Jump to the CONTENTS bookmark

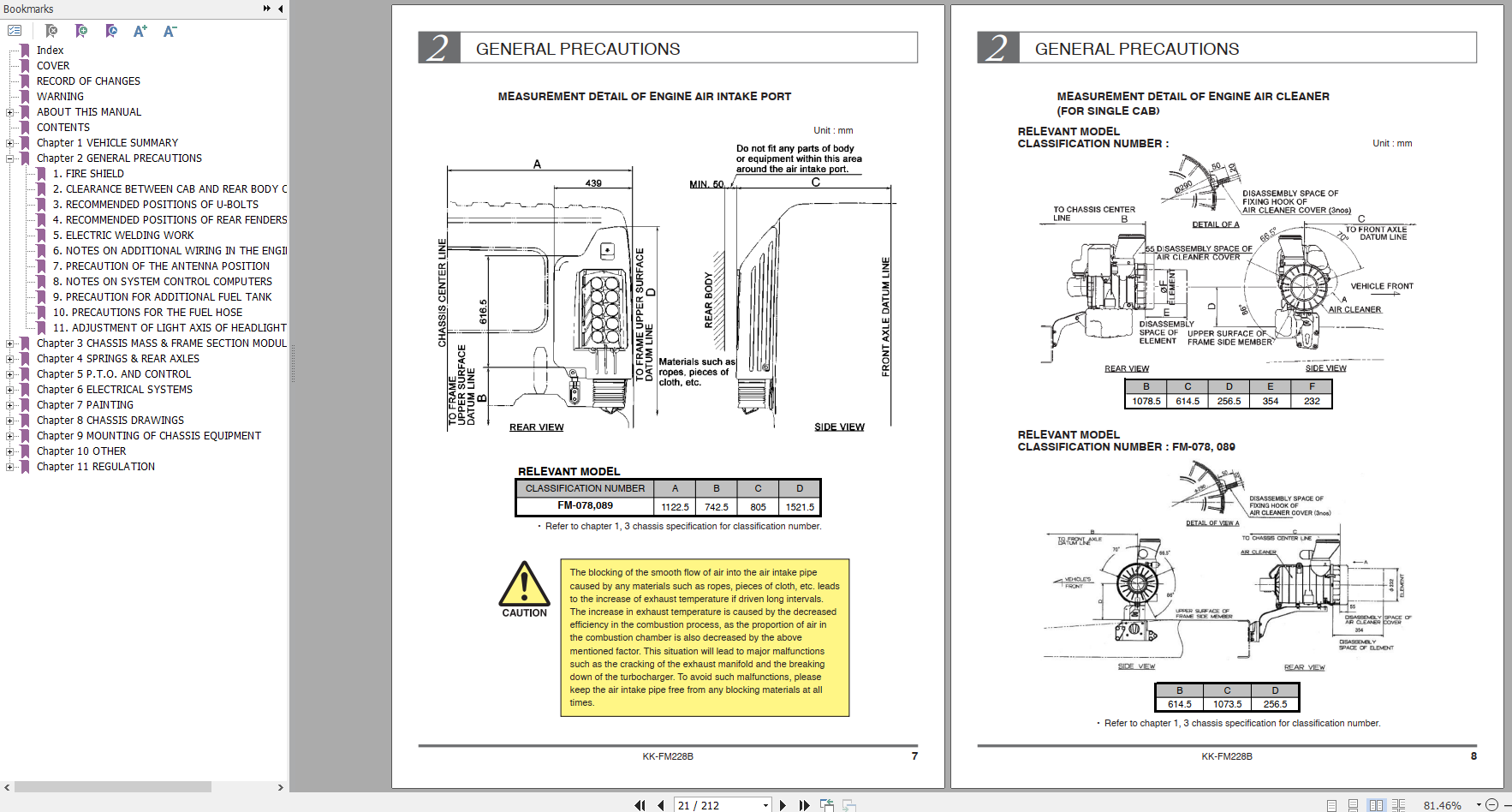pyautogui.click(x=63, y=128)
